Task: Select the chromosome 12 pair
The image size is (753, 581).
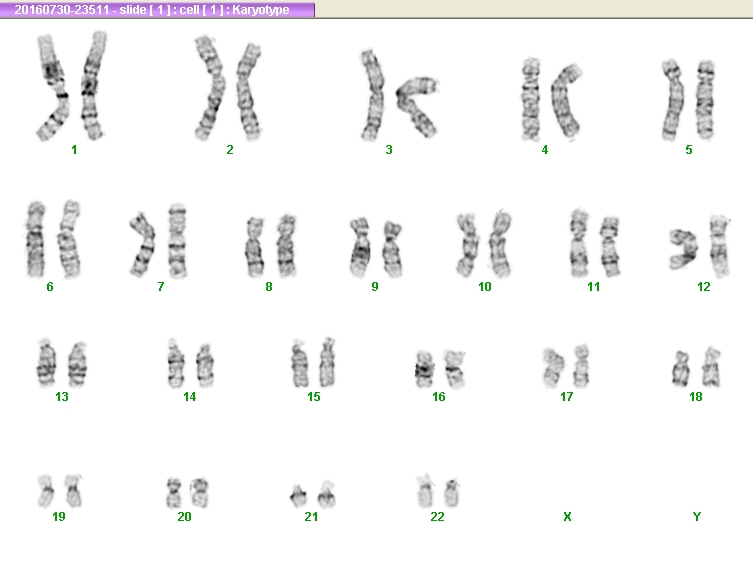Action: point(700,246)
